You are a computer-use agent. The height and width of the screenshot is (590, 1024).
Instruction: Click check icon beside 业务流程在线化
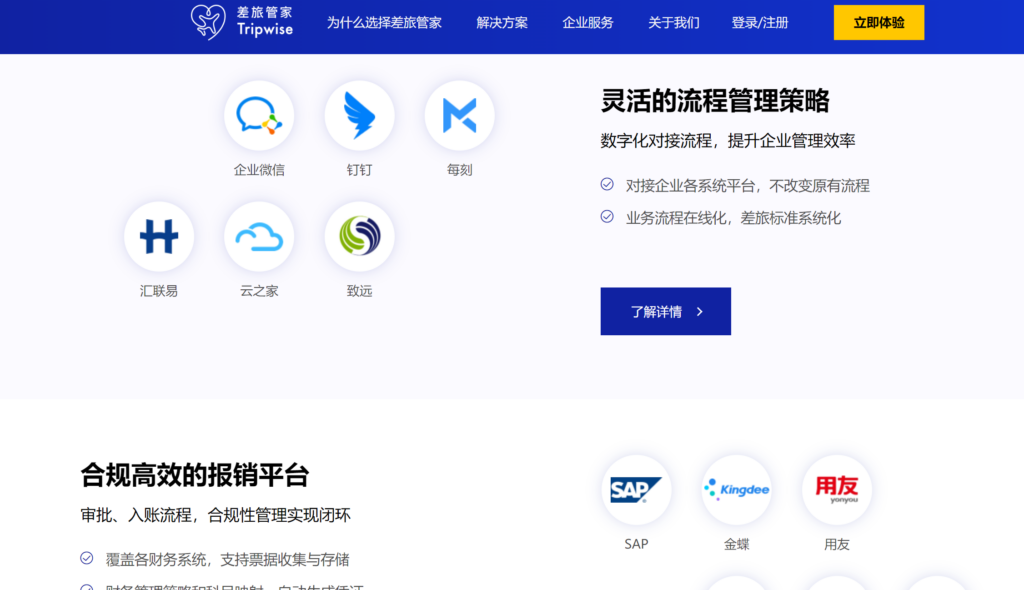(607, 216)
